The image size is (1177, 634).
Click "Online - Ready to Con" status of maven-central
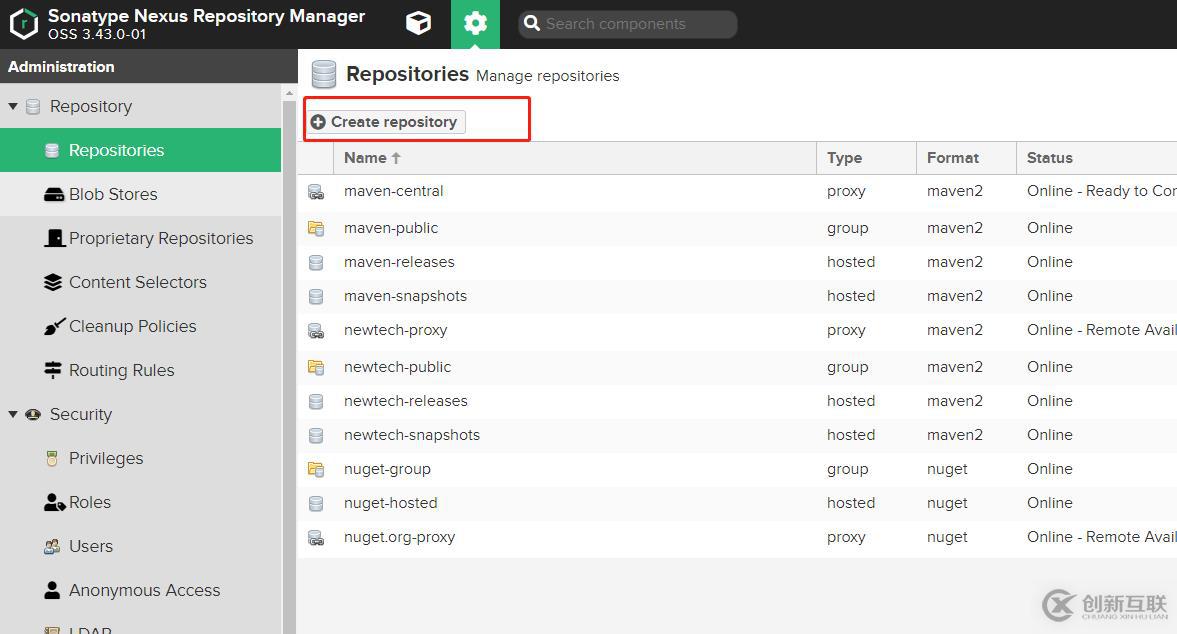coord(1101,191)
